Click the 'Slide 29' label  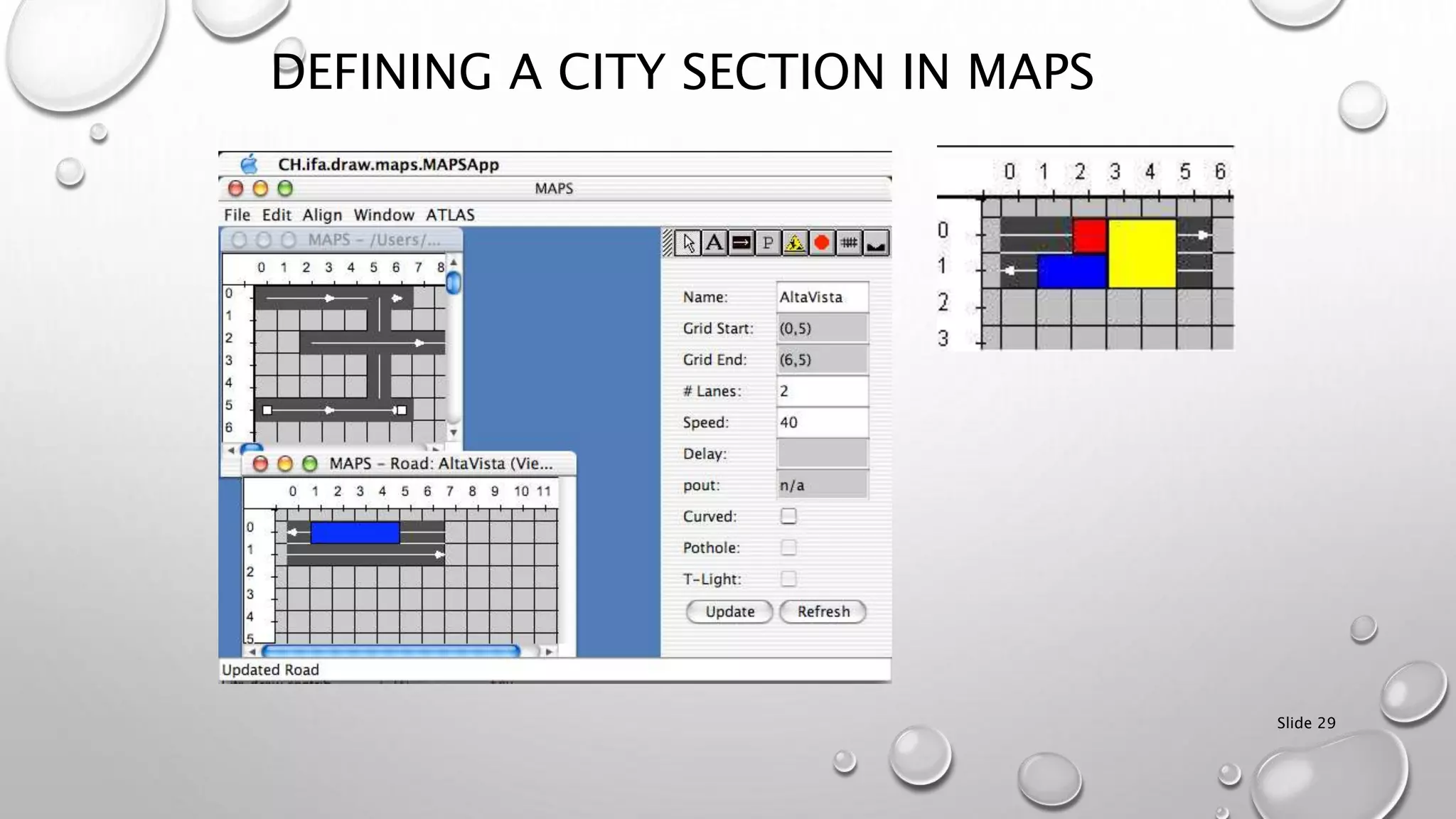pyautogui.click(x=1306, y=723)
